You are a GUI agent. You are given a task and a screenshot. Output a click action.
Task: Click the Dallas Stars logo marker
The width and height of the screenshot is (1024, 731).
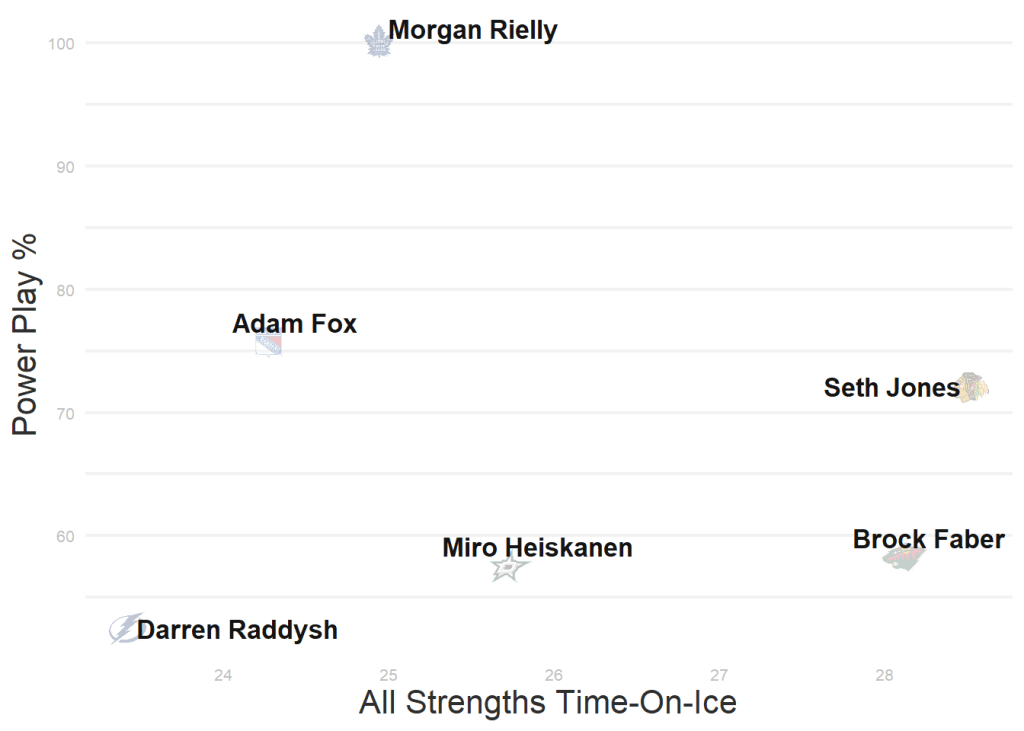tap(508, 569)
